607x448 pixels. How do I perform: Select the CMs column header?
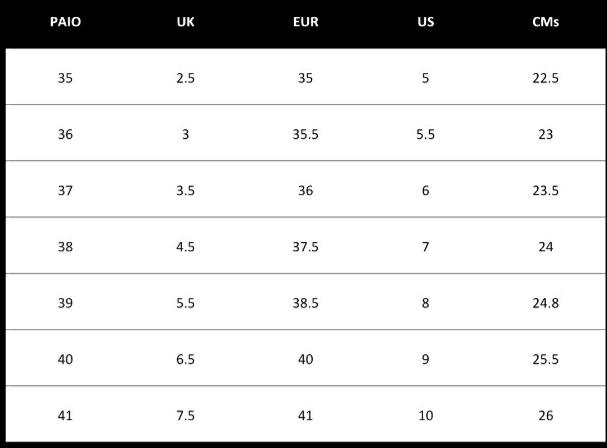(545, 22)
